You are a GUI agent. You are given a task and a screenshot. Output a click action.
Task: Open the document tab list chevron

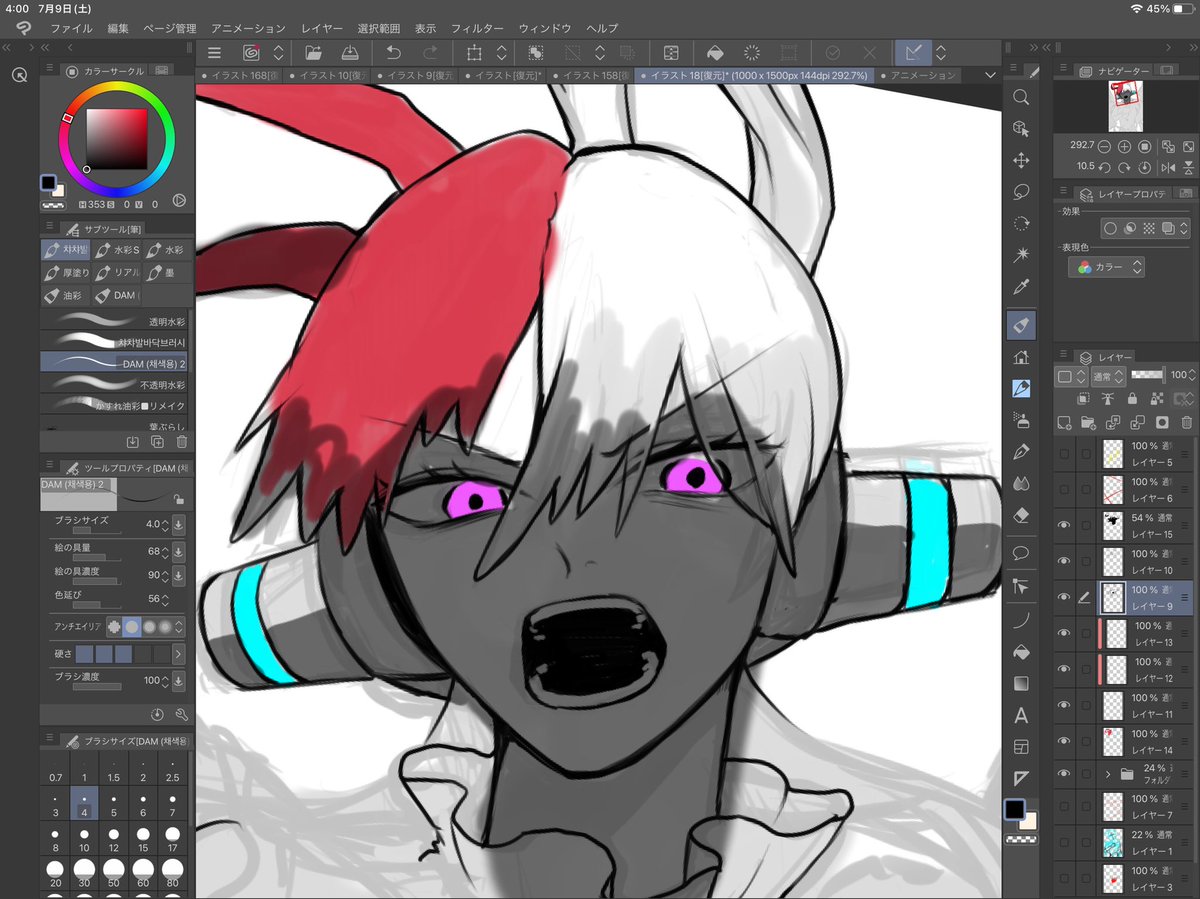tap(990, 75)
